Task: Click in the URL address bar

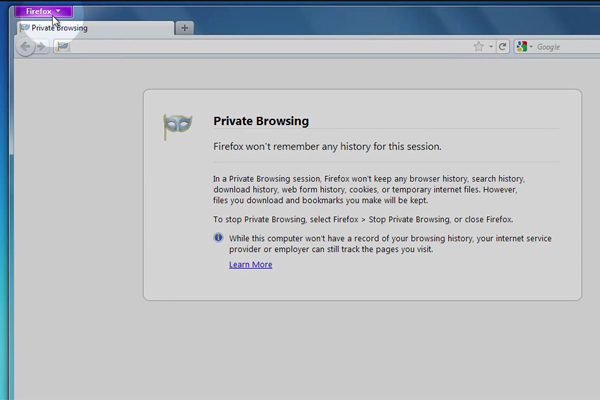Action: point(270,47)
